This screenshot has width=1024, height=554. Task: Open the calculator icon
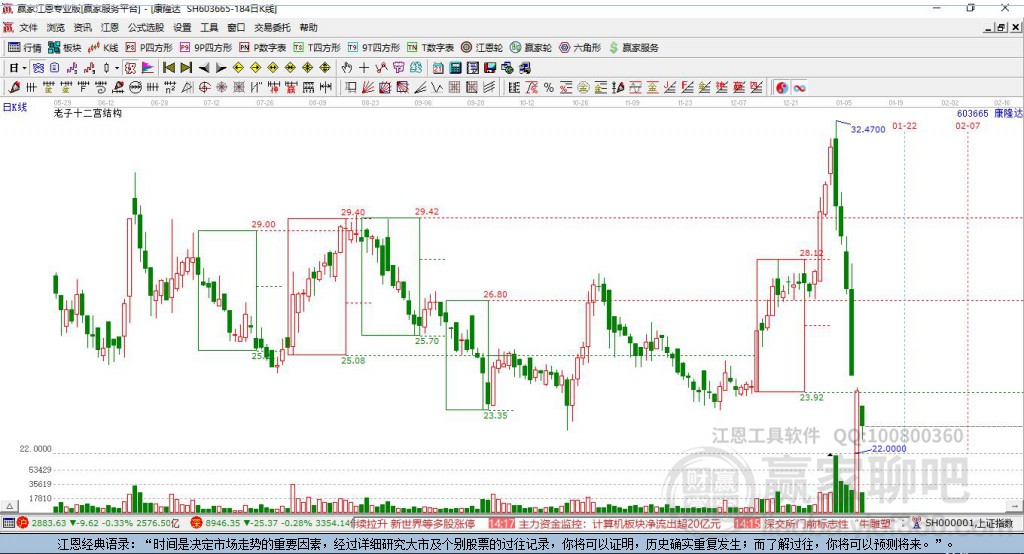point(455,68)
